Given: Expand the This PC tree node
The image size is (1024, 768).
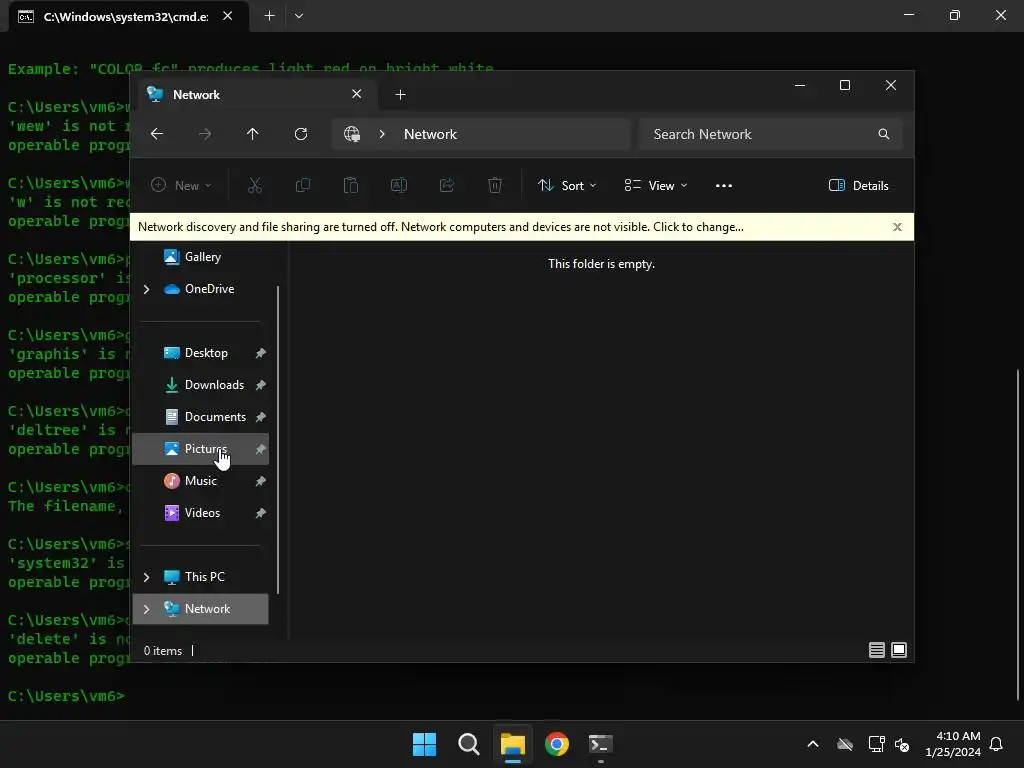Looking at the screenshot, I should (147, 577).
